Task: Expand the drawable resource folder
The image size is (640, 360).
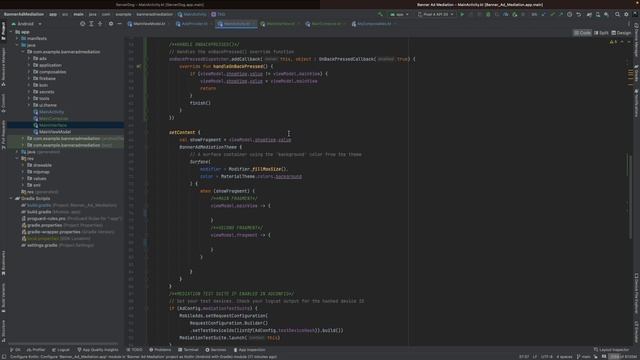Action: point(23,165)
